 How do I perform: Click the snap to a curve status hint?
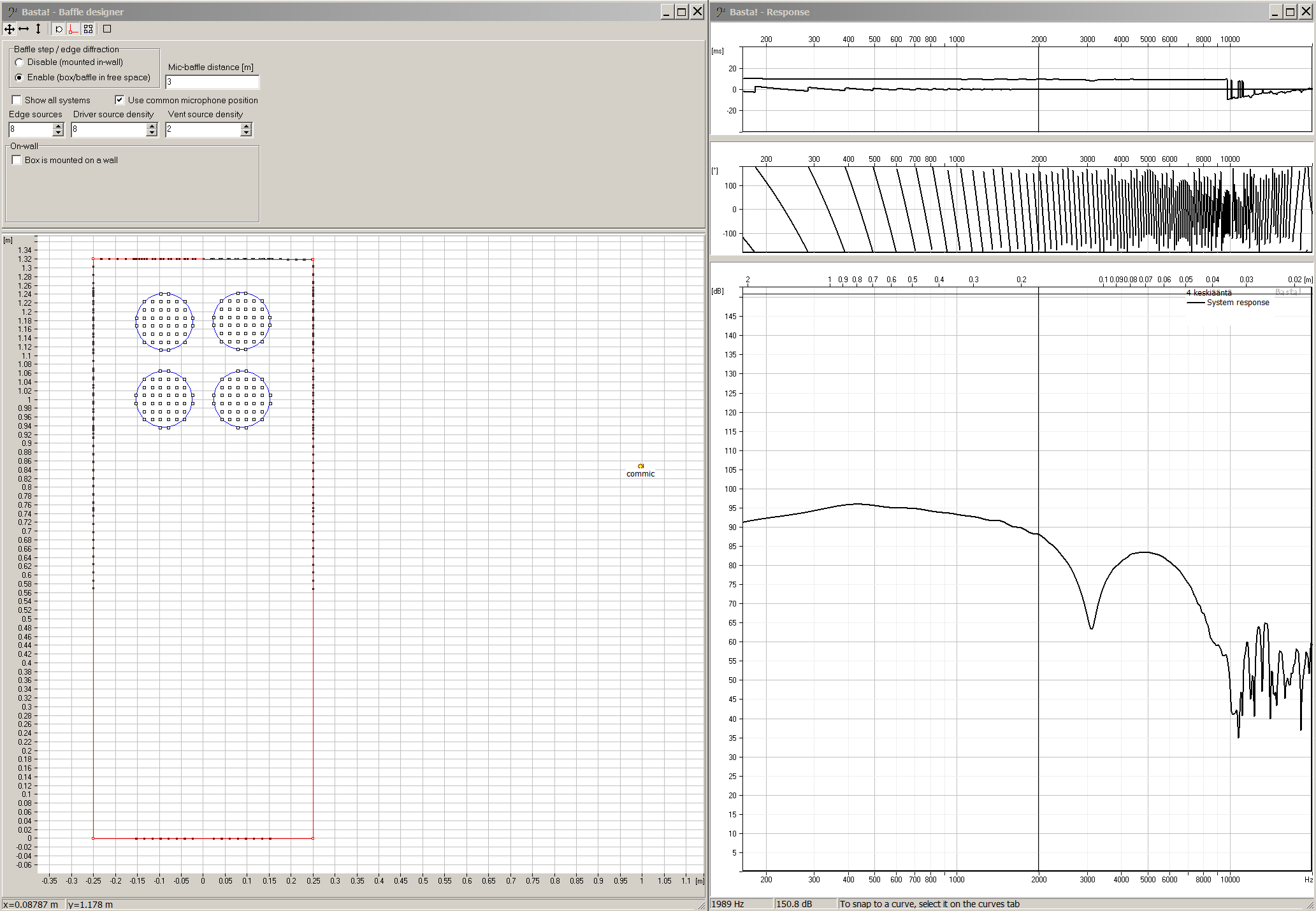point(930,904)
